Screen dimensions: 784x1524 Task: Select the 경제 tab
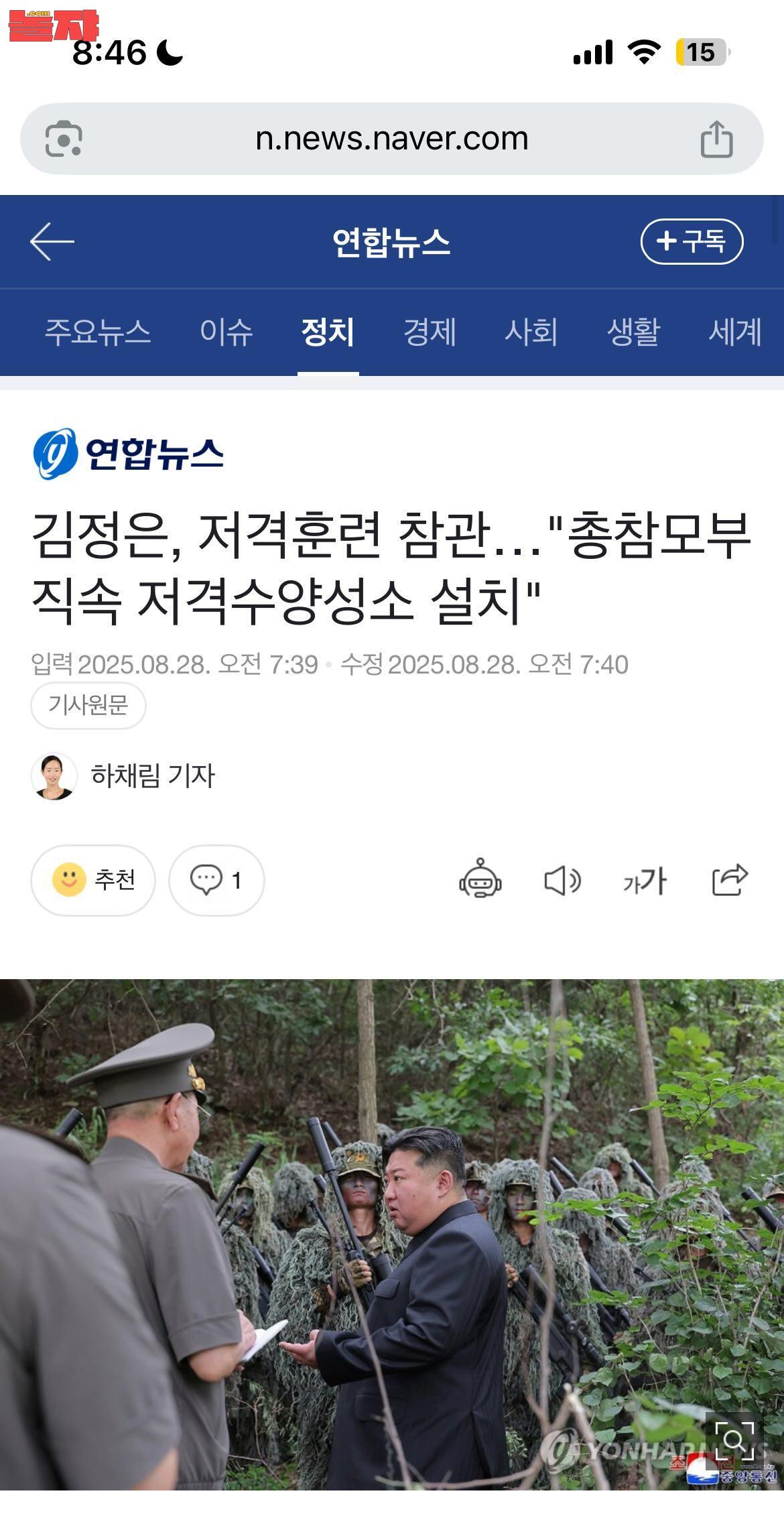pos(430,332)
